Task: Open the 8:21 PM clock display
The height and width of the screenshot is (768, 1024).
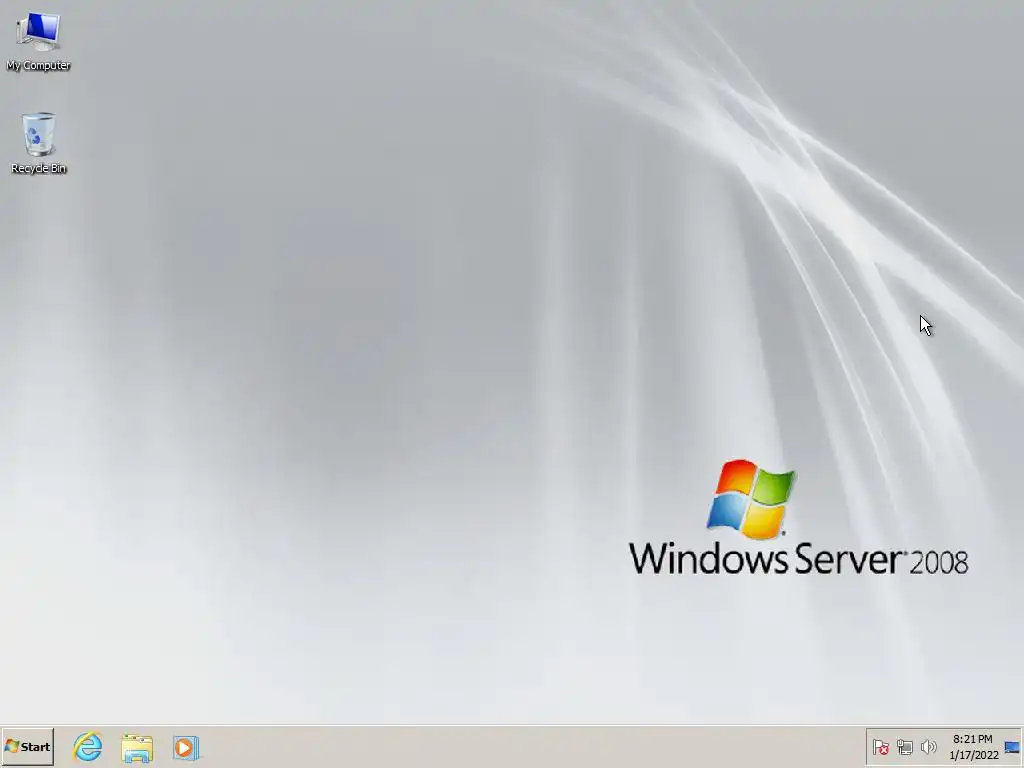Action: [973, 746]
